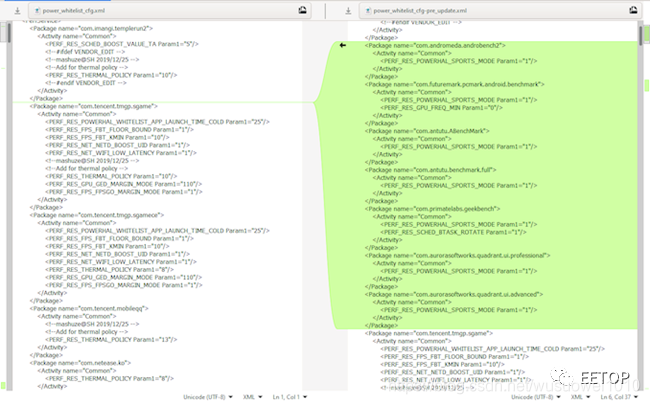This screenshot has width=650, height=404.
Task: Click the com.andromeda.androbench2 package line
Action: [435, 46]
